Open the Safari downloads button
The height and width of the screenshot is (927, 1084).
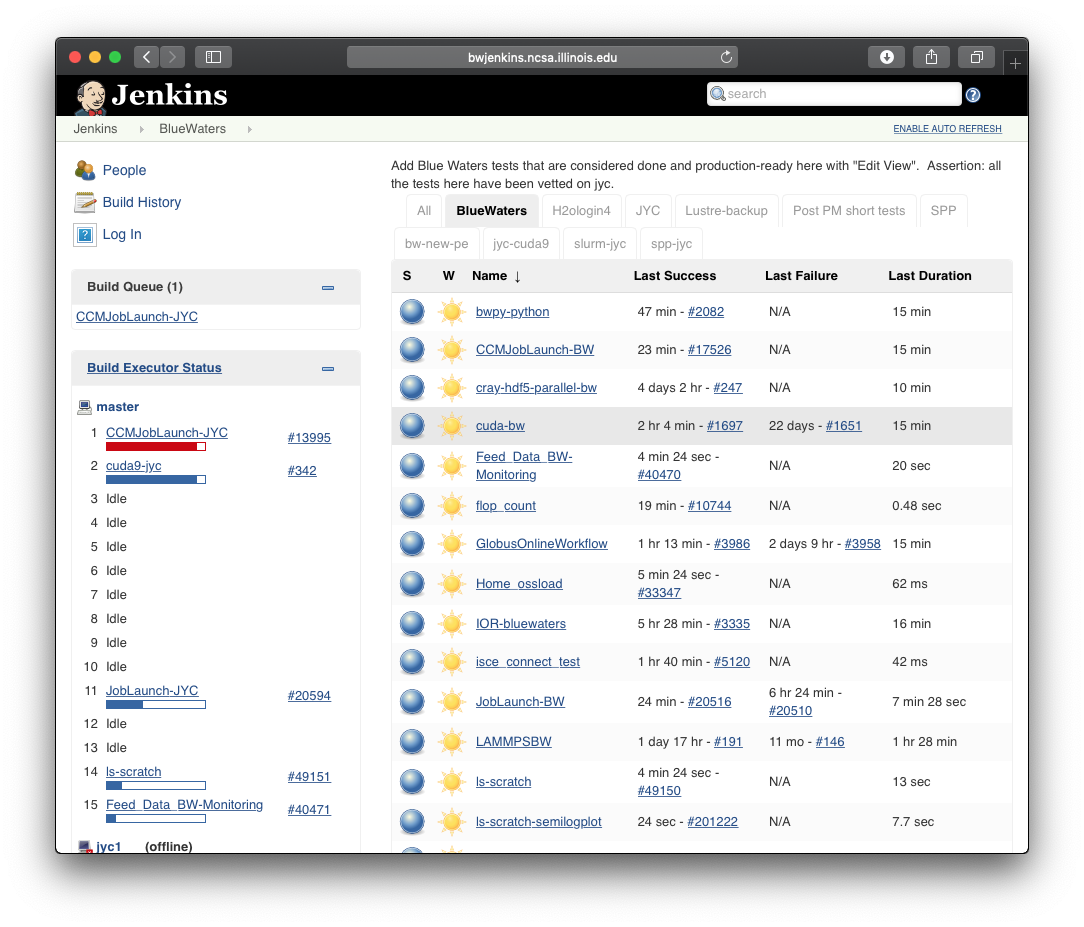pos(887,57)
